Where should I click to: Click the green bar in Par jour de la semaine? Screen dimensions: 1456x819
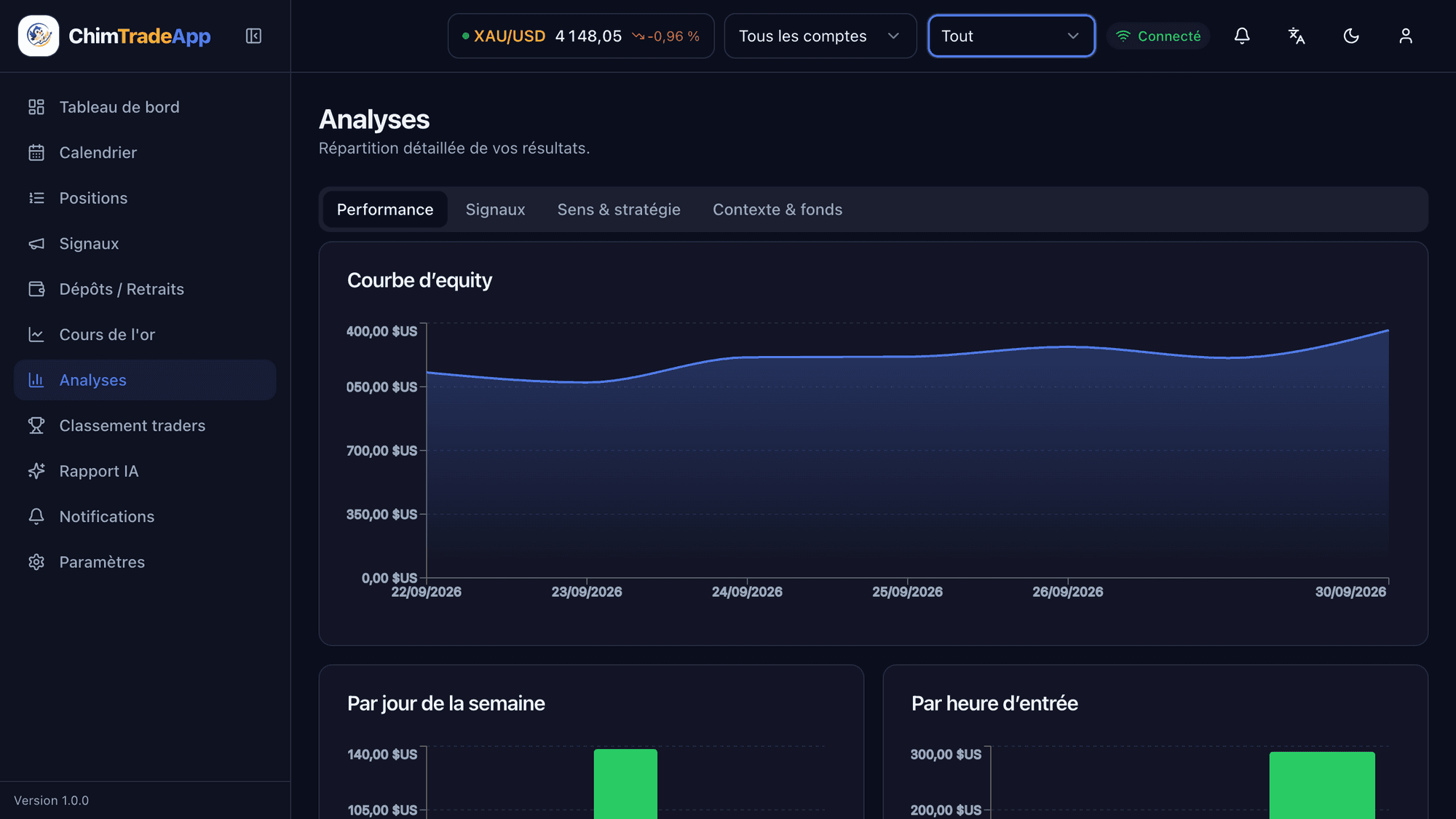625,784
